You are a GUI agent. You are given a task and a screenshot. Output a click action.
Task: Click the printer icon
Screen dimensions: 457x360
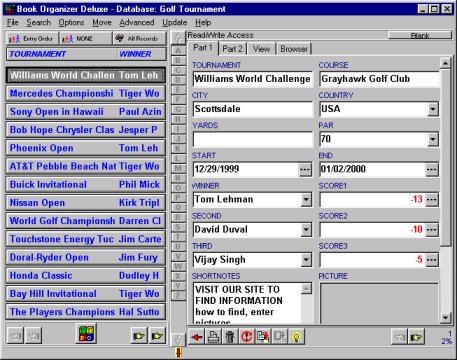coord(213,337)
